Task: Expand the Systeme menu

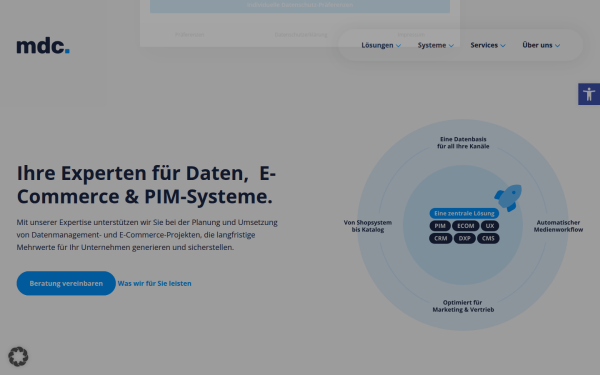Action: tap(435, 45)
